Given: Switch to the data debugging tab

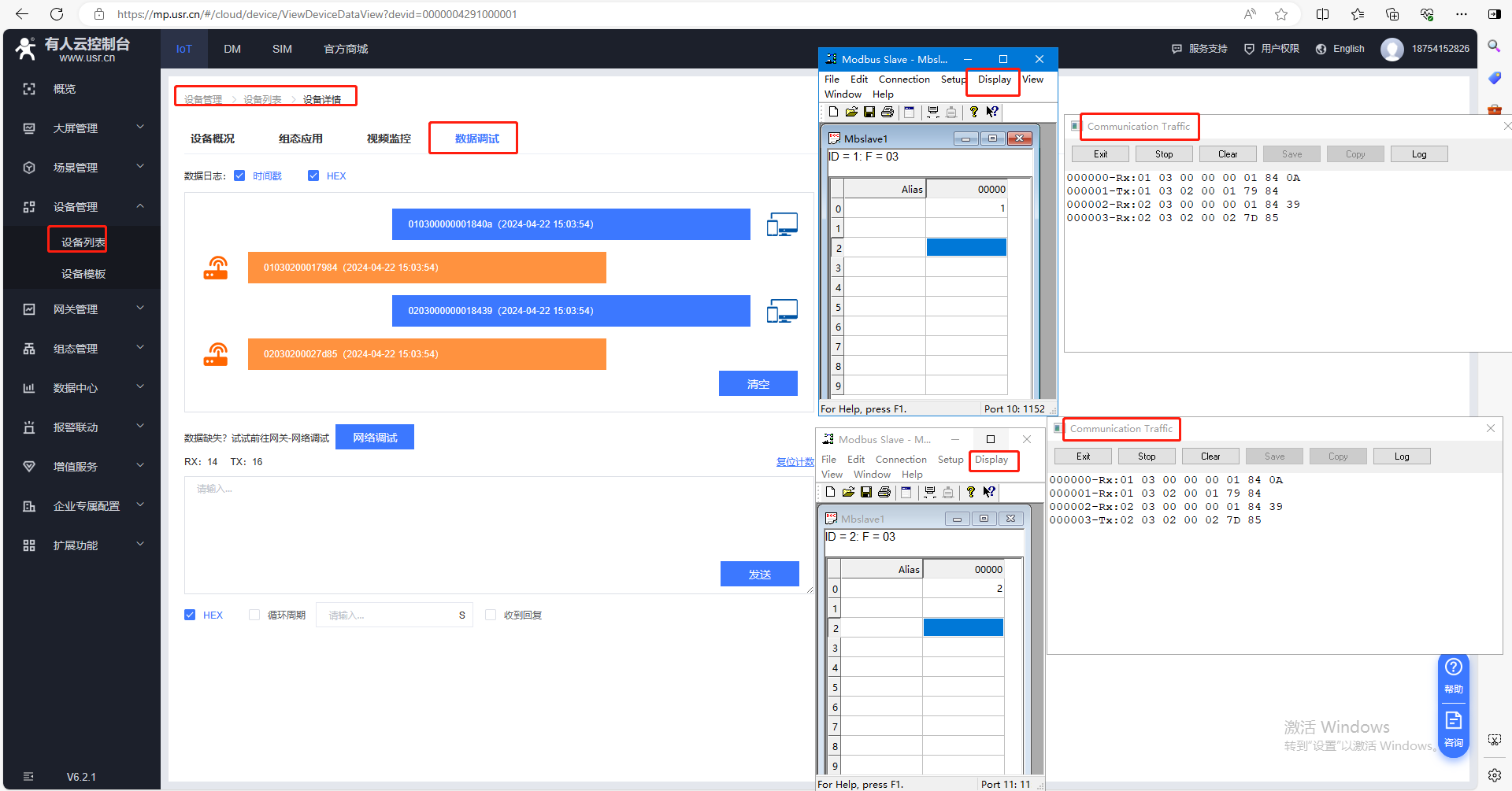Looking at the screenshot, I should click(x=476, y=139).
